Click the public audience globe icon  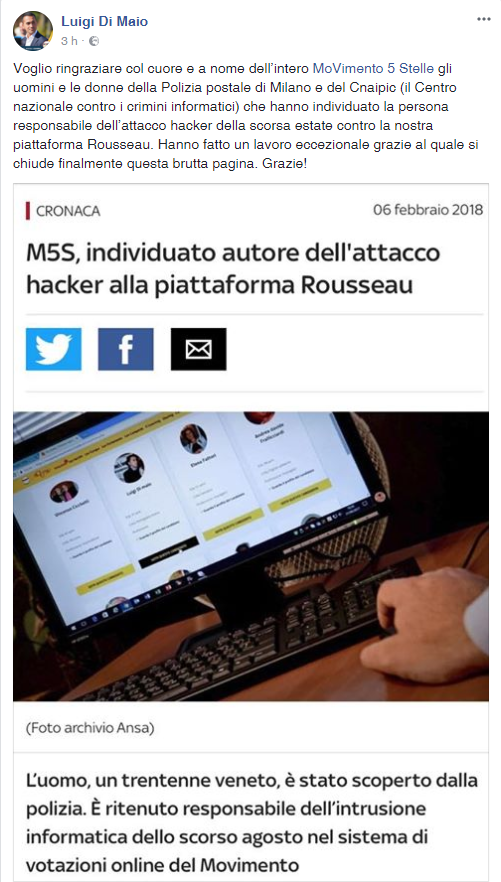point(94,41)
